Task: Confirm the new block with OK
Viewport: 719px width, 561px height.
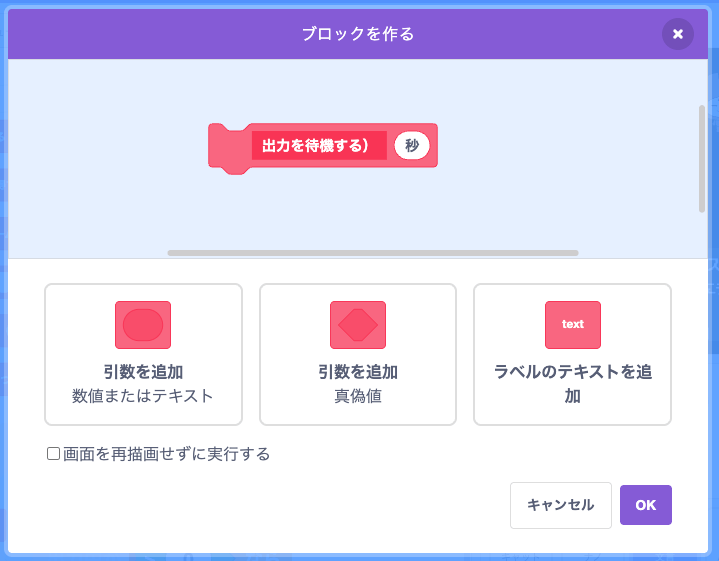Action: [x=646, y=505]
